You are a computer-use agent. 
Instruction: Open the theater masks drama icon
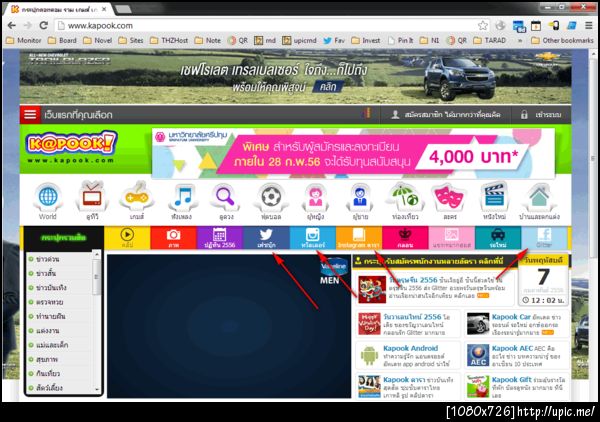tap(449, 202)
